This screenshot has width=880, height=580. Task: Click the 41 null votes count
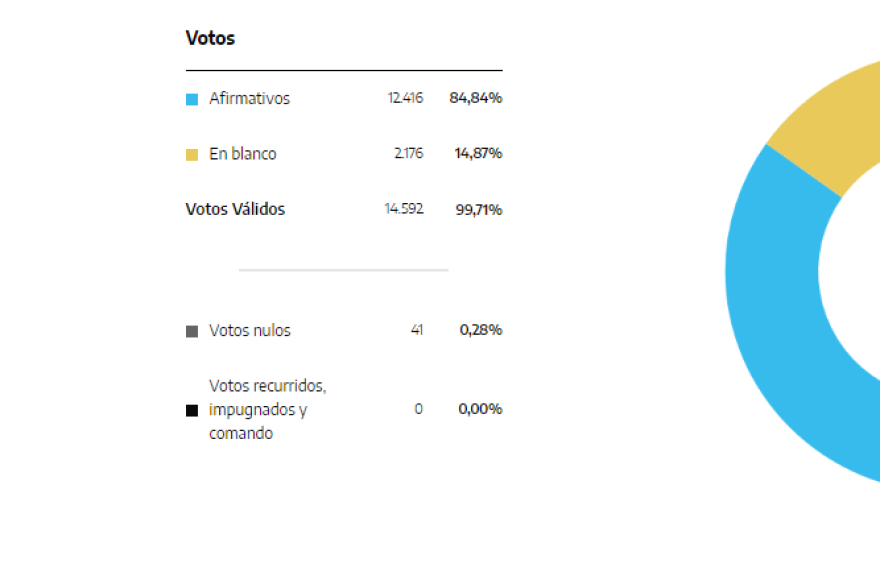(x=417, y=330)
